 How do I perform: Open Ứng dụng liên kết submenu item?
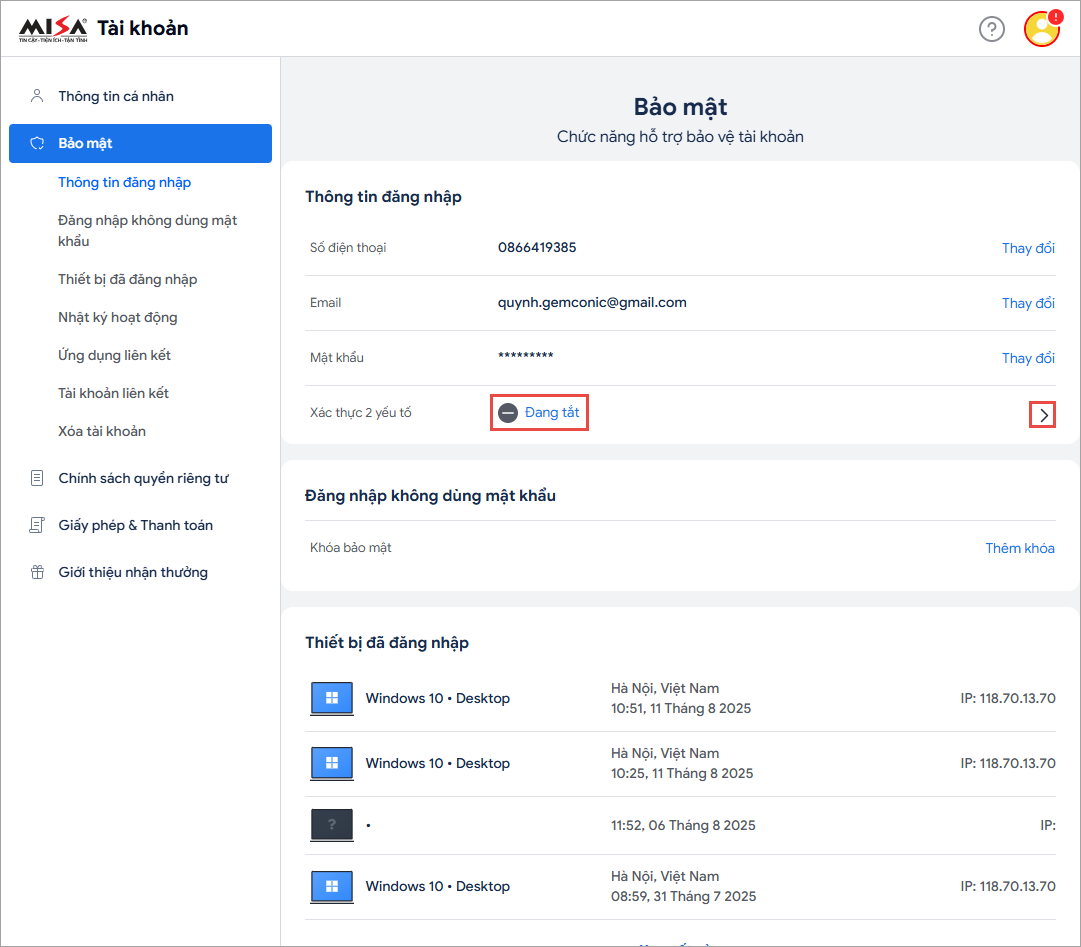pyautogui.click(x=114, y=355)
